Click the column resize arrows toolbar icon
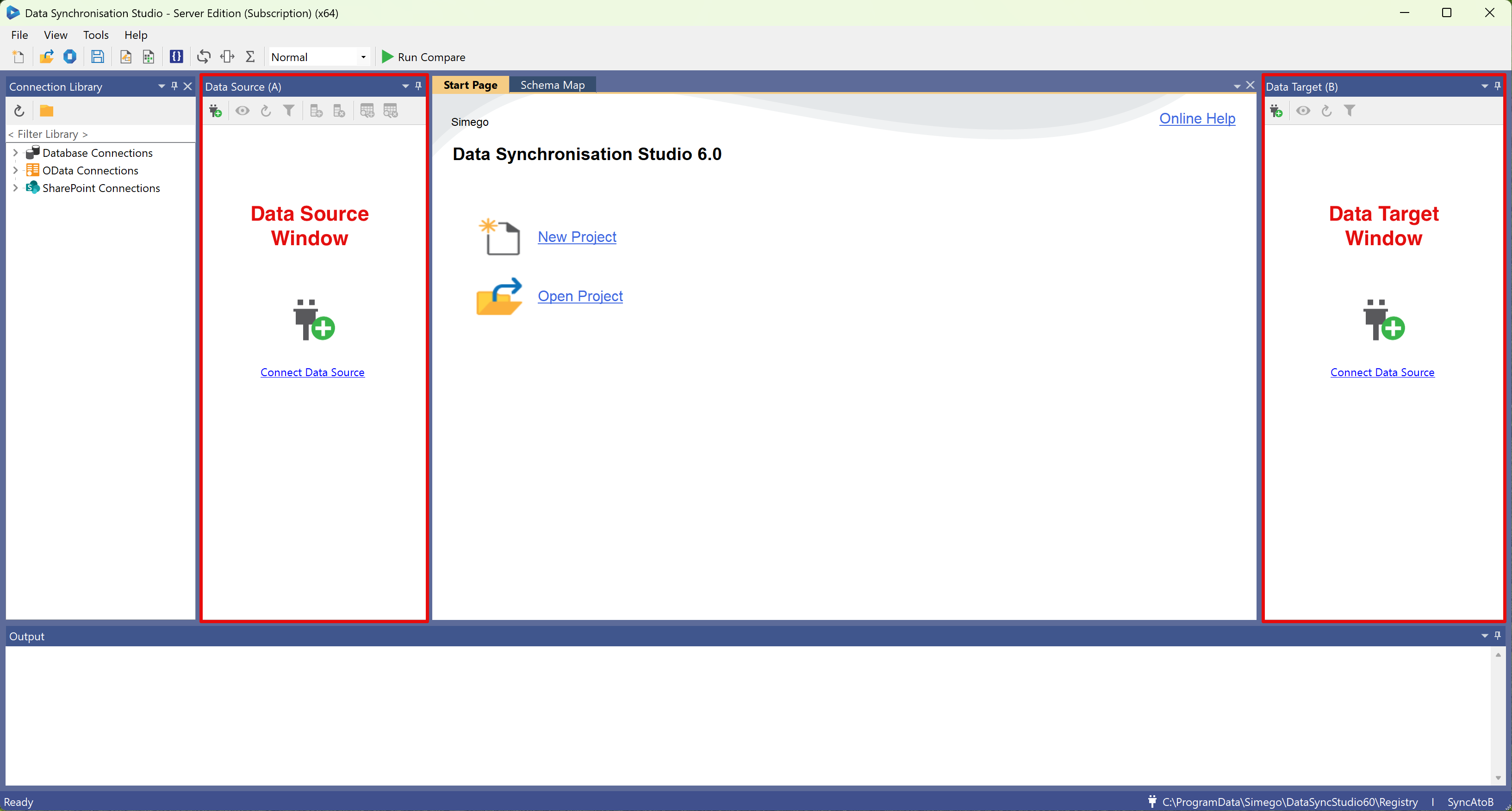This screenshot has height=811, width=1512. pyautogui.click(x=227, y=57)
